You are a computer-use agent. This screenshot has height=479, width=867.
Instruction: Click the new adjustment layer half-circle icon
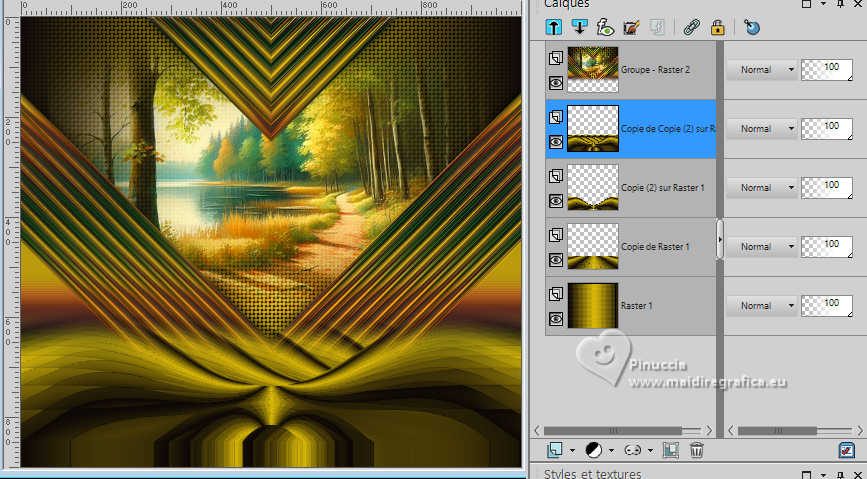(x=593, y=450)
